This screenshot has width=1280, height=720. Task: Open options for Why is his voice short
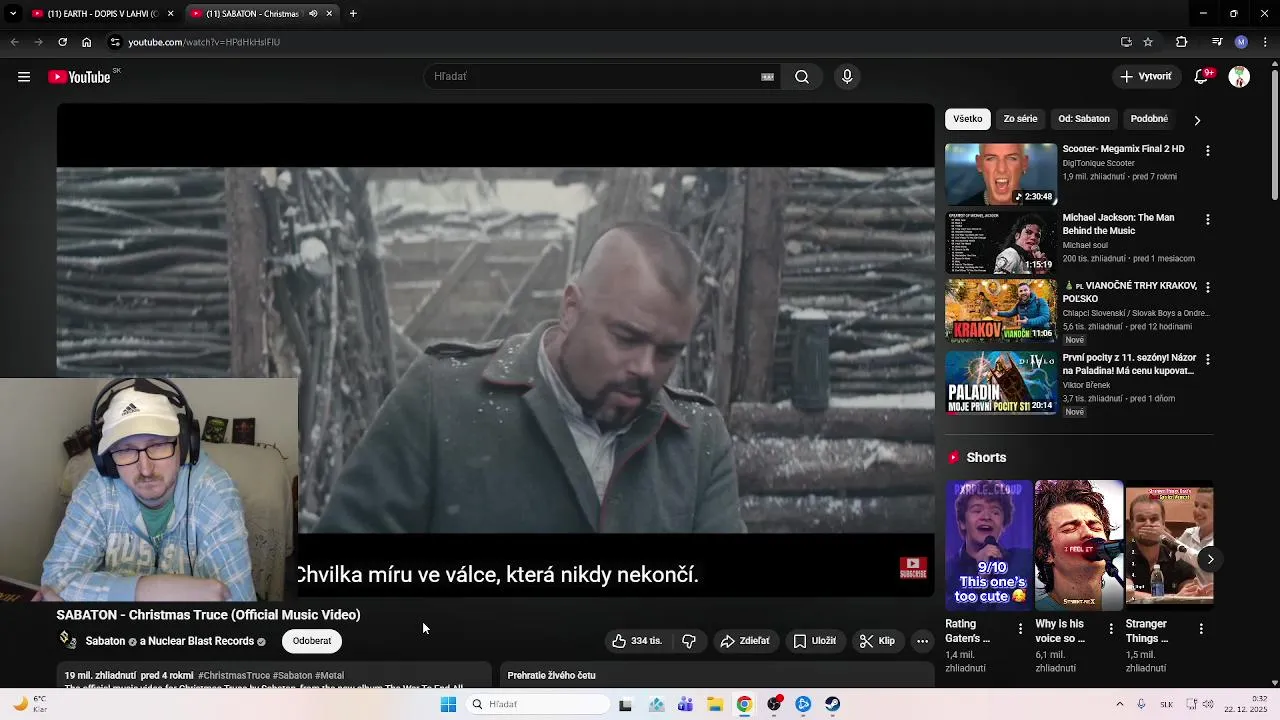(1110, 629)
